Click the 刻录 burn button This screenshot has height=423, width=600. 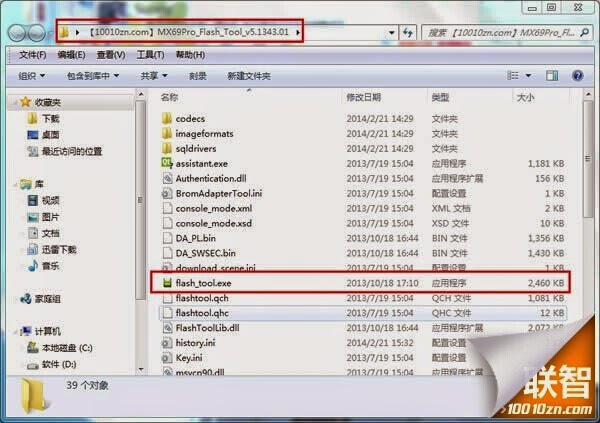coord(197,76)
